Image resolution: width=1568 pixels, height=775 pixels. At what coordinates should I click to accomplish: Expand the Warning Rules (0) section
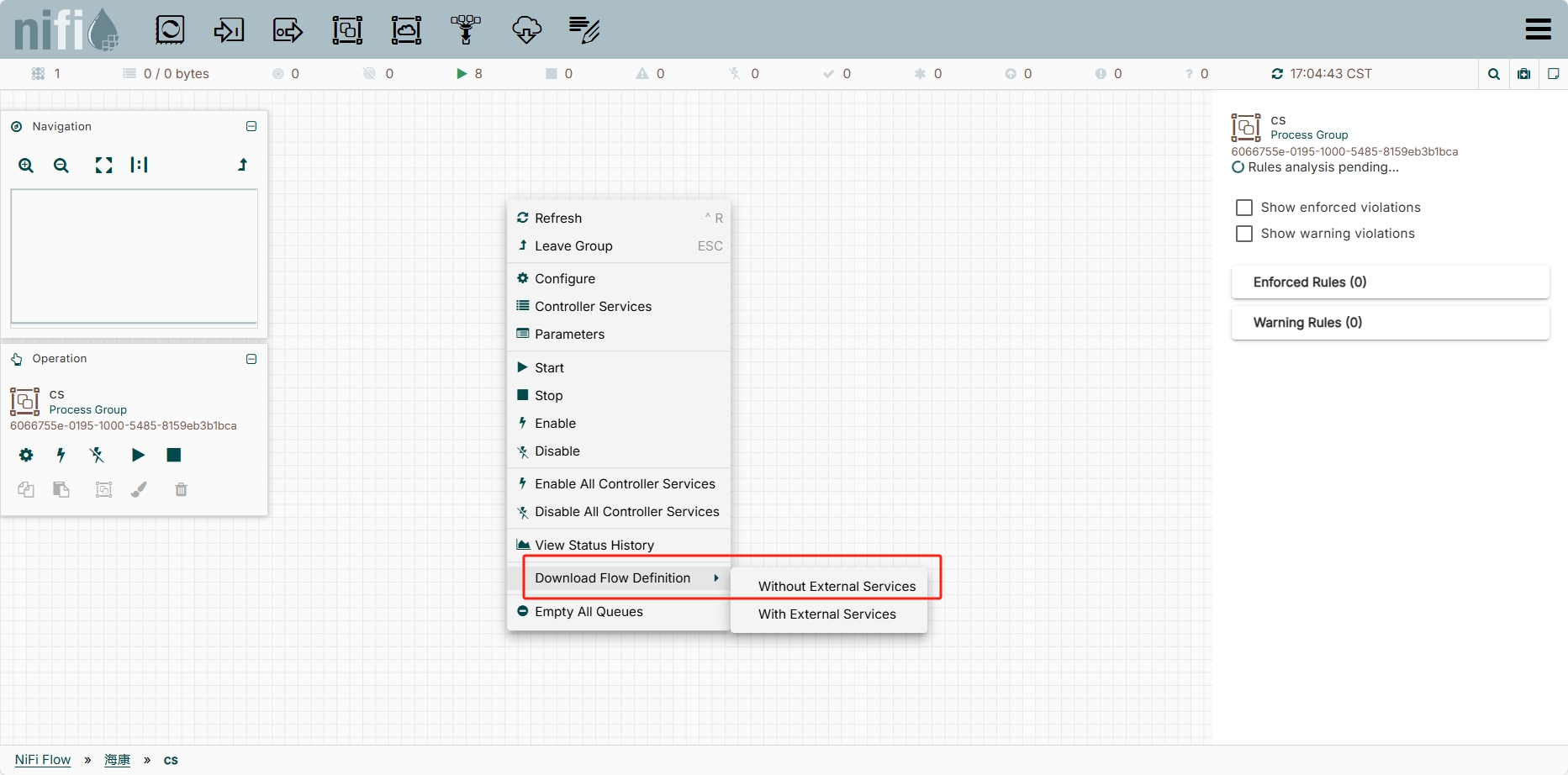[1390, 323]
